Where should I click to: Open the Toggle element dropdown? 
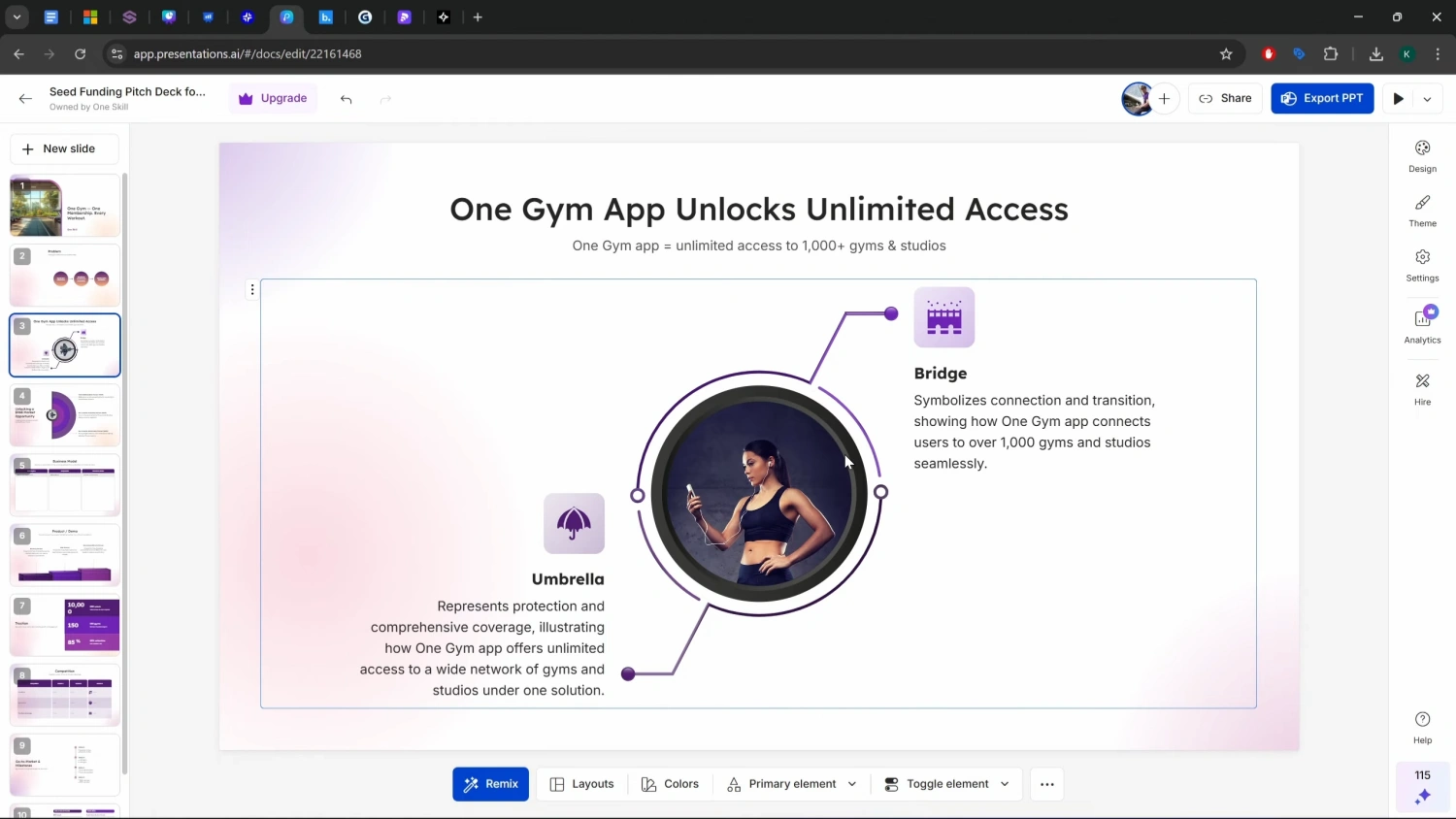click(x=947, y=784)
